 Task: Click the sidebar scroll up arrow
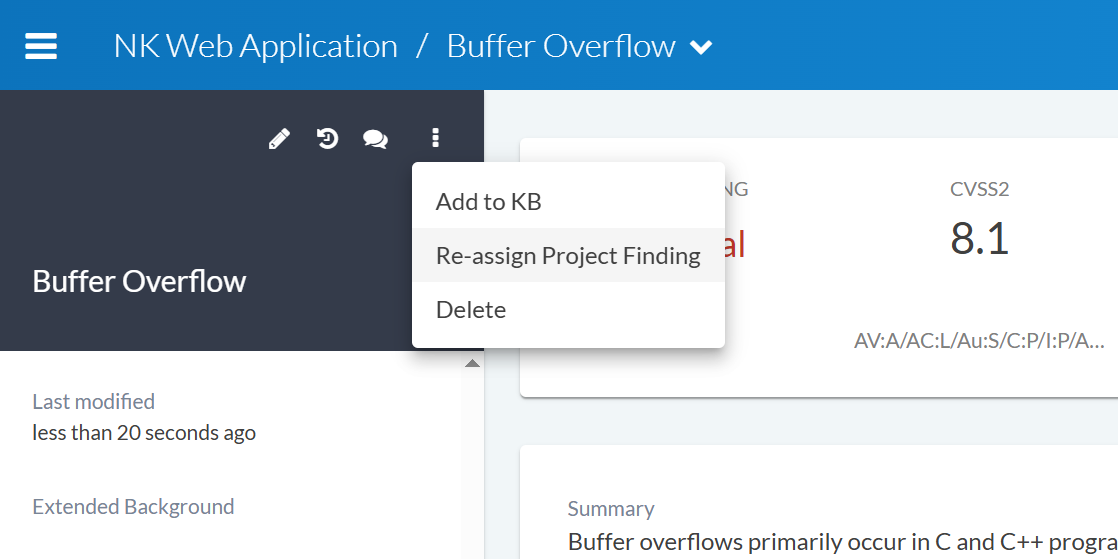click(x=472, y=364)
